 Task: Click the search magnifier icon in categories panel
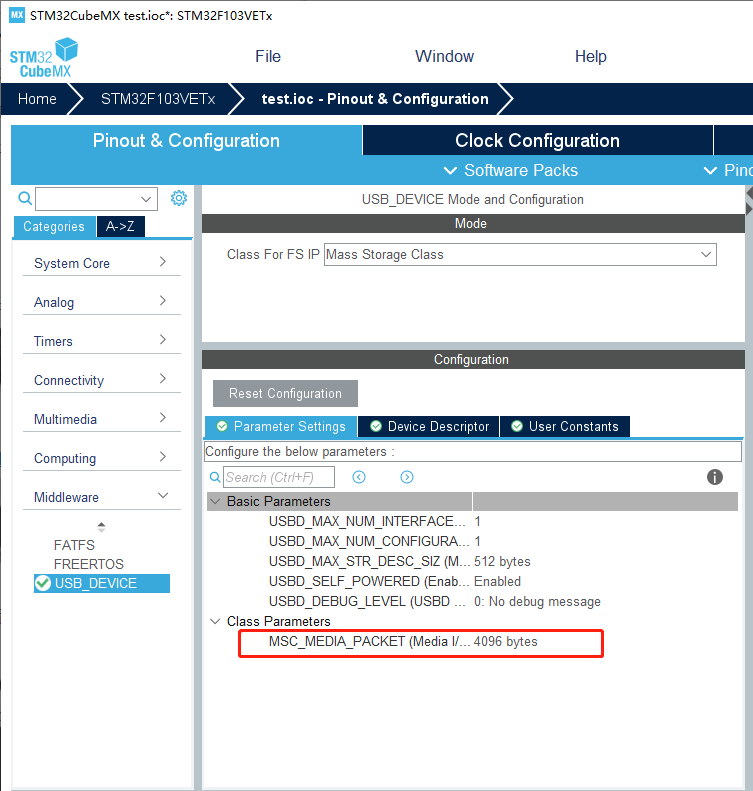tap(25, 198)
